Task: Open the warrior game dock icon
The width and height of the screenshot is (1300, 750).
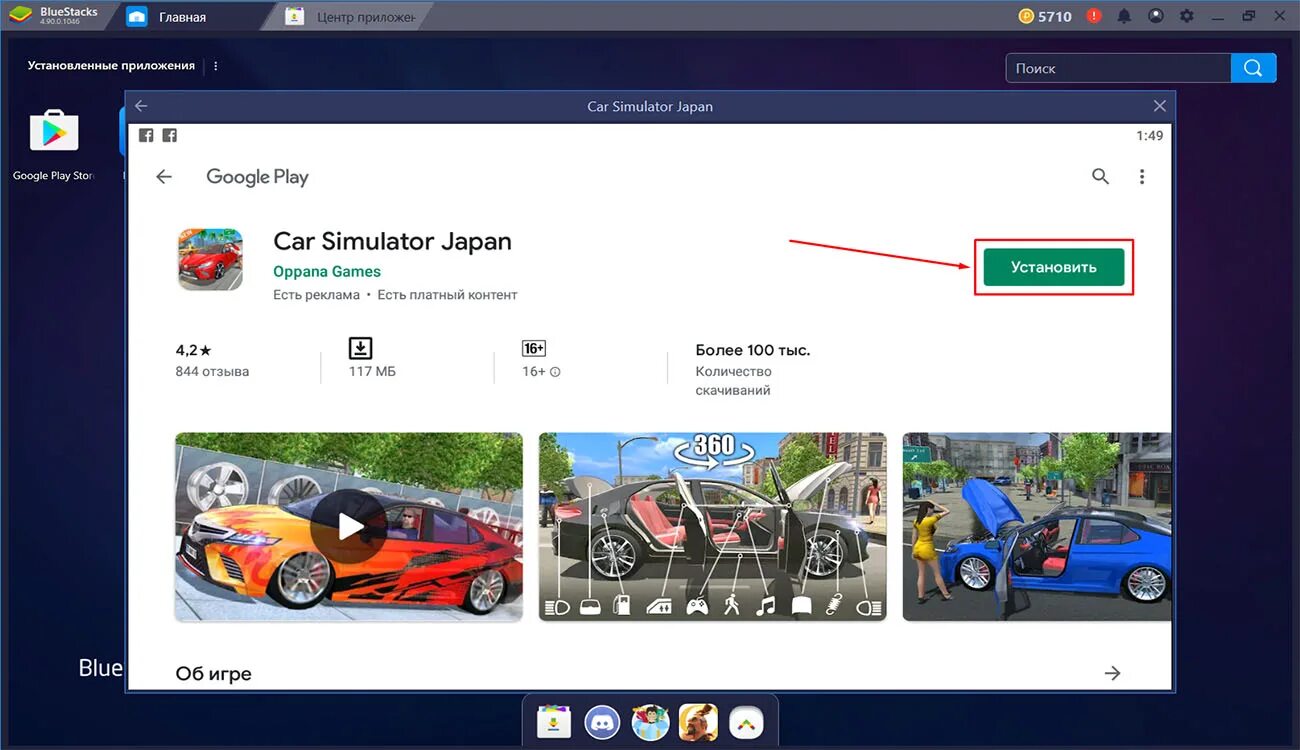Action: (x=698, y=721)
